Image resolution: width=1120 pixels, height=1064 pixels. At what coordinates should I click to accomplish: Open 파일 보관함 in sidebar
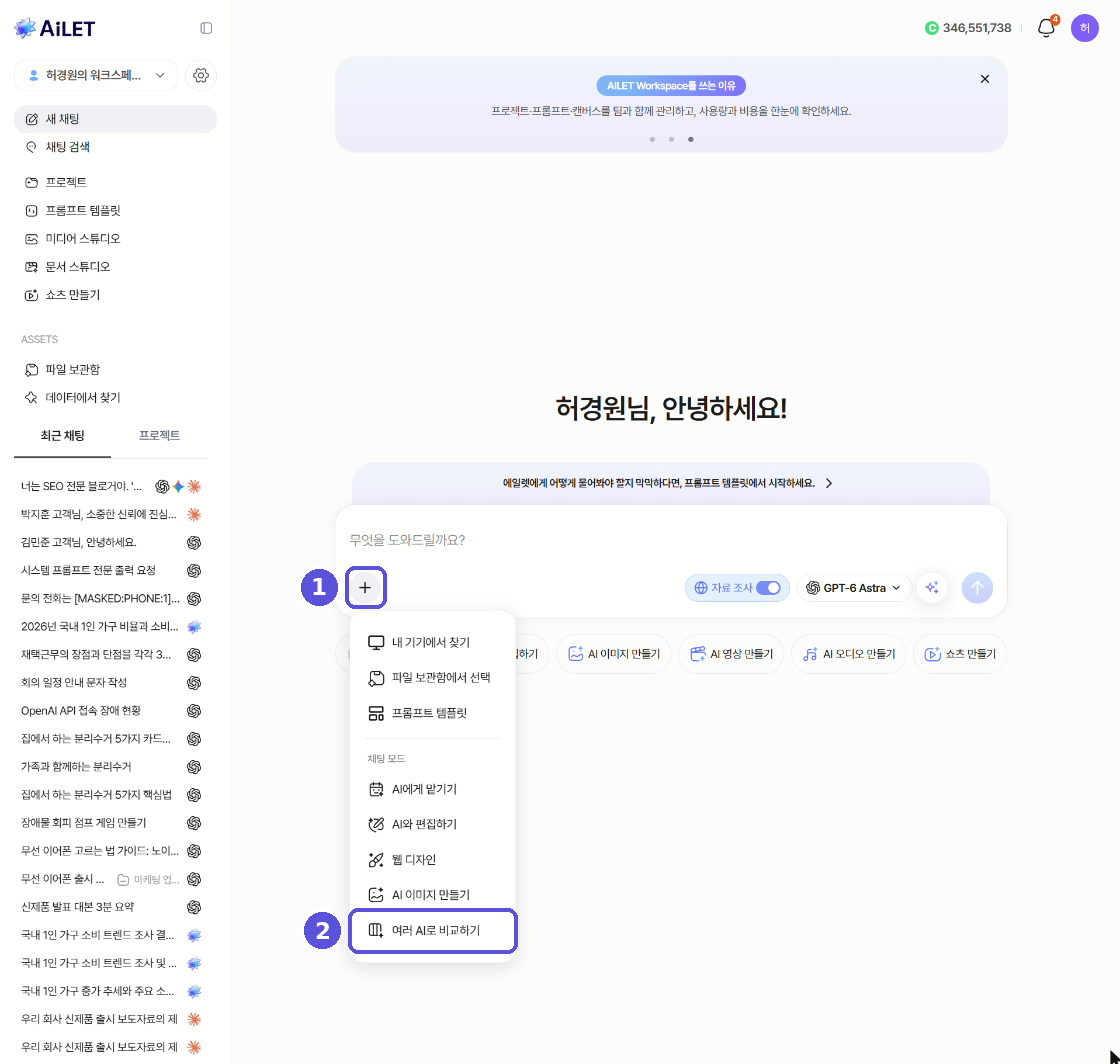coord(115,369)
